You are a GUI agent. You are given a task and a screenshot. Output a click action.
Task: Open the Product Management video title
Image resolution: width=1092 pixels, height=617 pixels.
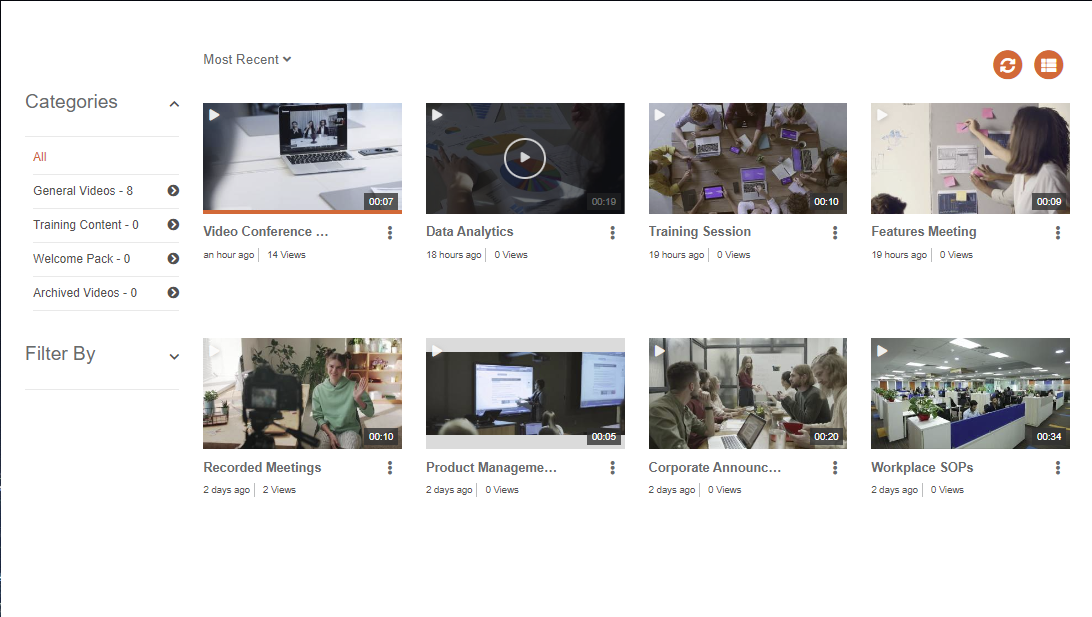tap(491, 467)
